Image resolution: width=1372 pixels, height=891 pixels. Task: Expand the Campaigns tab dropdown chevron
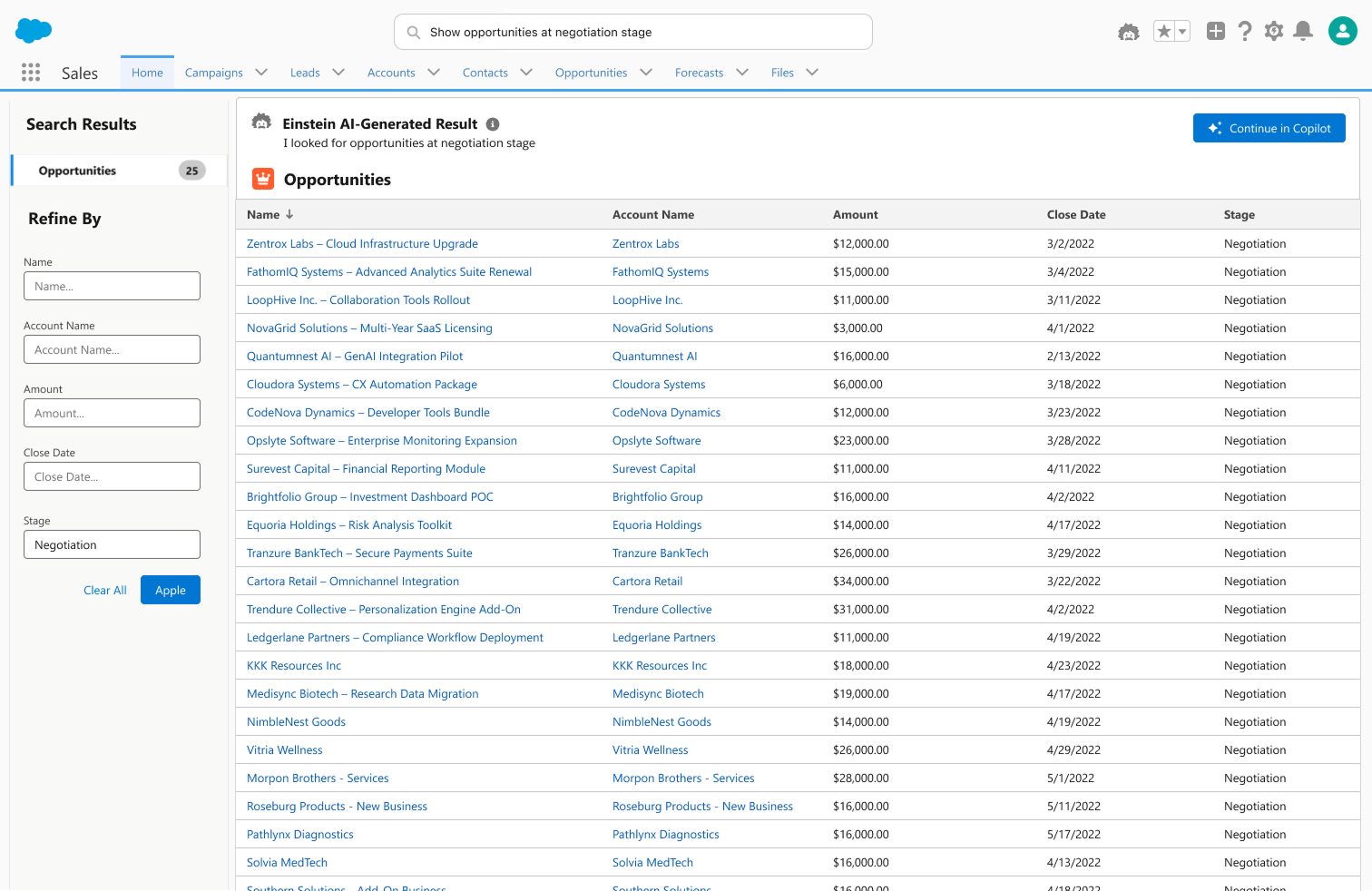click(x=261, y=73)
